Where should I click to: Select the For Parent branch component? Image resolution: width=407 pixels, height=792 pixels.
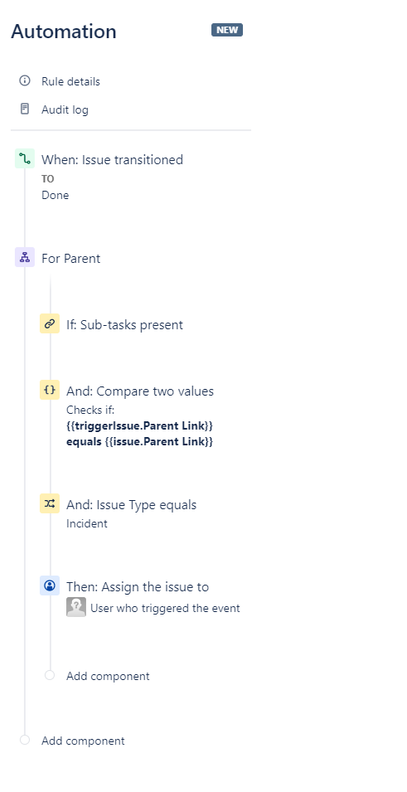pyautogui.click(x=71, y=258)
